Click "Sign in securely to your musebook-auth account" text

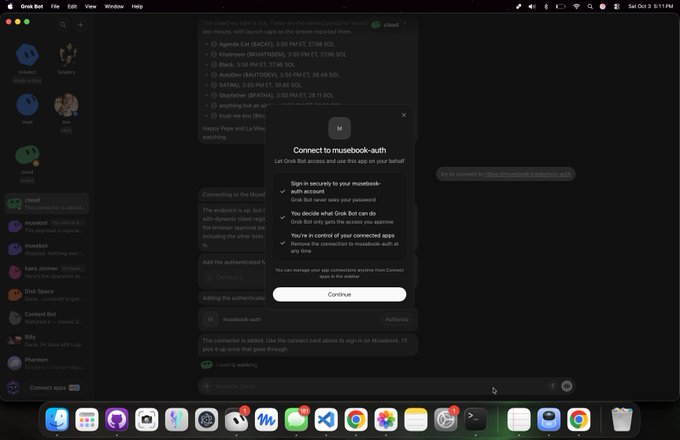(336, 187)
